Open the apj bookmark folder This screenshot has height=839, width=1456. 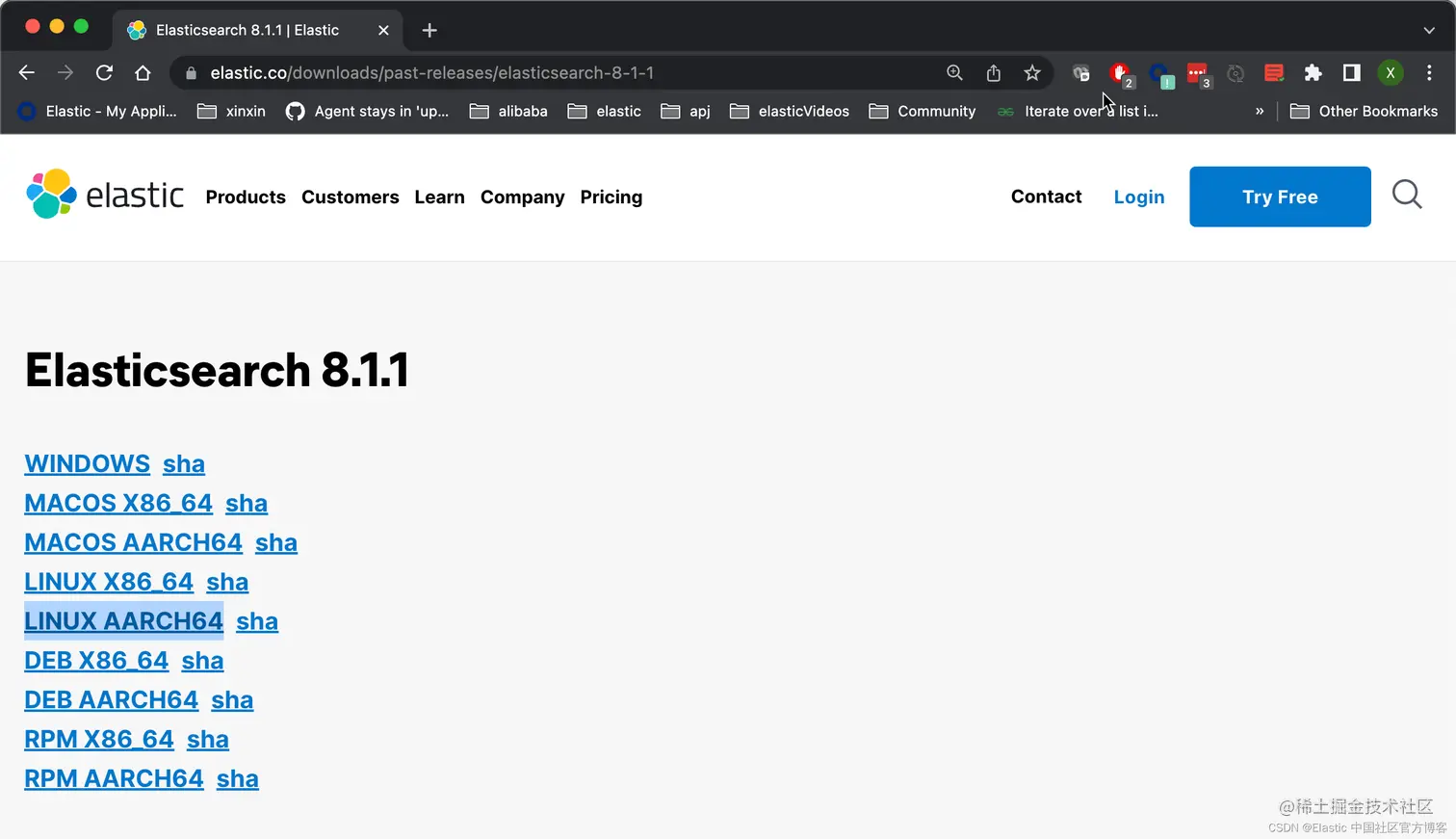[x=686, y=112]
